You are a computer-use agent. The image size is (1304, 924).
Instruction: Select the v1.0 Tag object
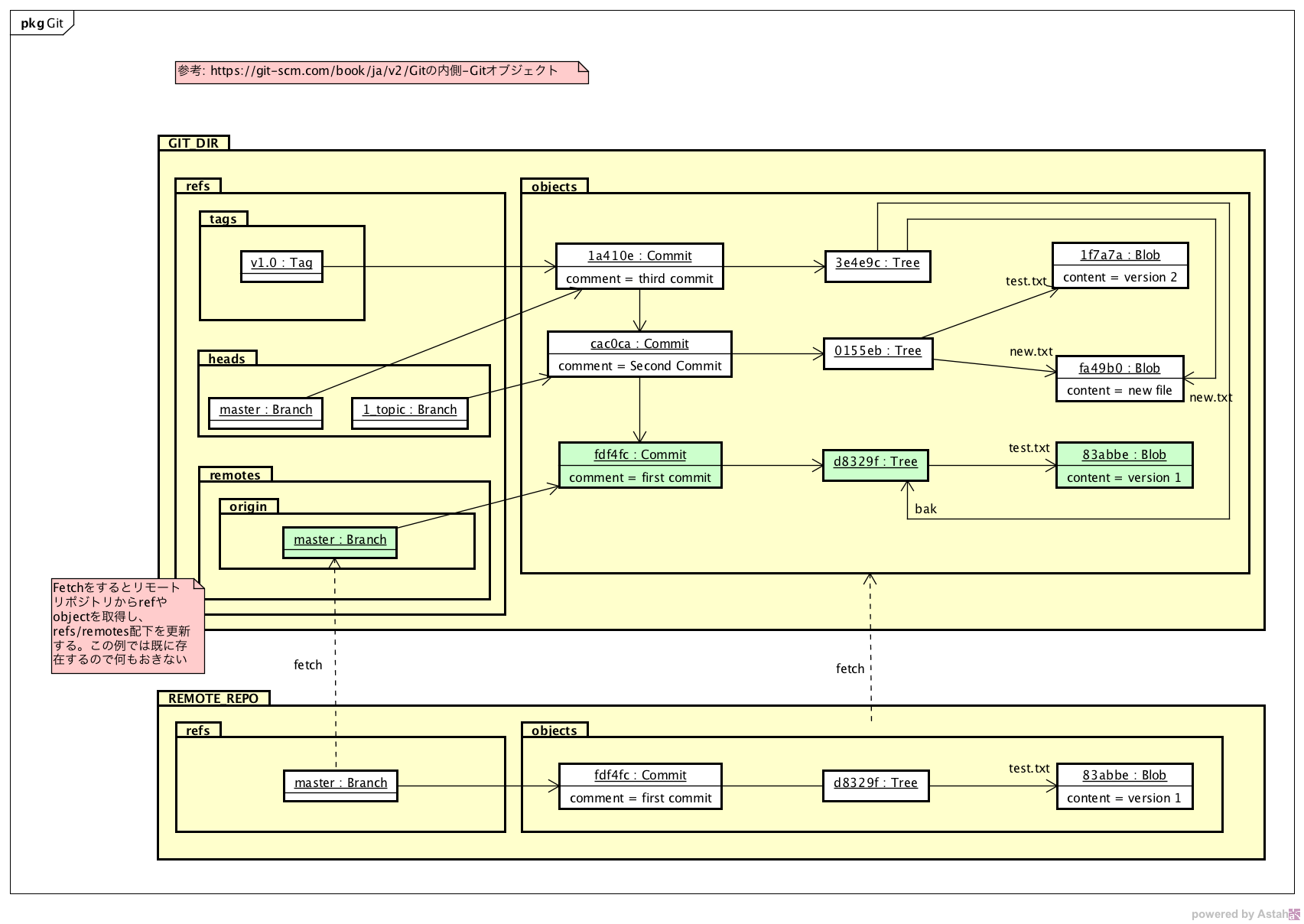click(281, 266)
